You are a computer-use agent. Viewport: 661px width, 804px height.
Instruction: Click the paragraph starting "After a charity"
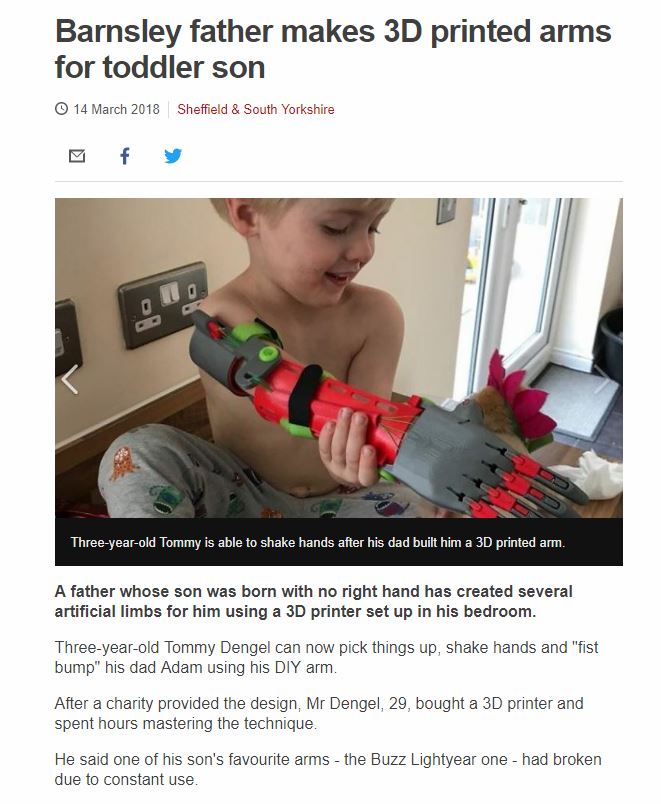coord(318,713)
